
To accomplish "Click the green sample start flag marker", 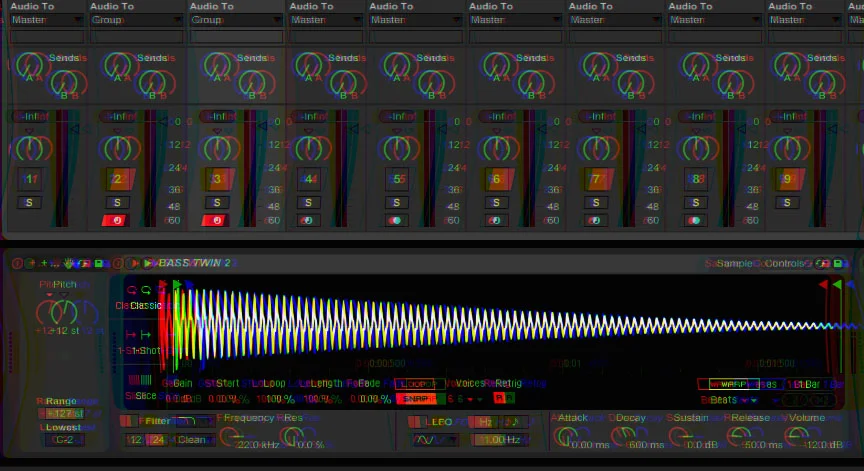I will coord(176,285).
